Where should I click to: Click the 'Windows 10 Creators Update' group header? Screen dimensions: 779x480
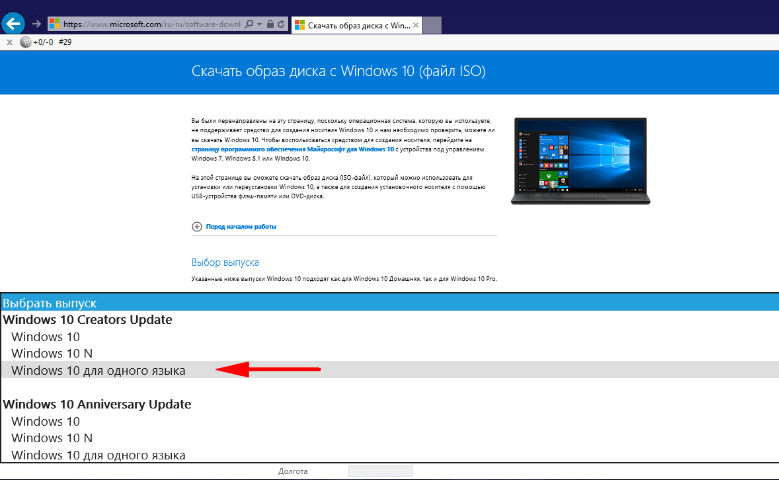pos(87,320)
